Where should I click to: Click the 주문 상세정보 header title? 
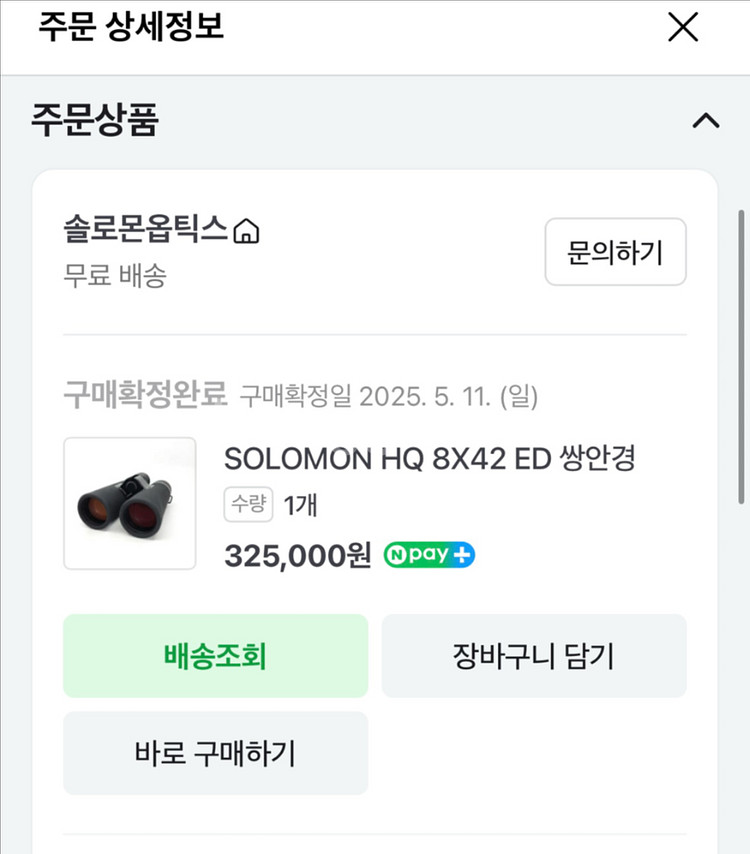tap(131, 27)
